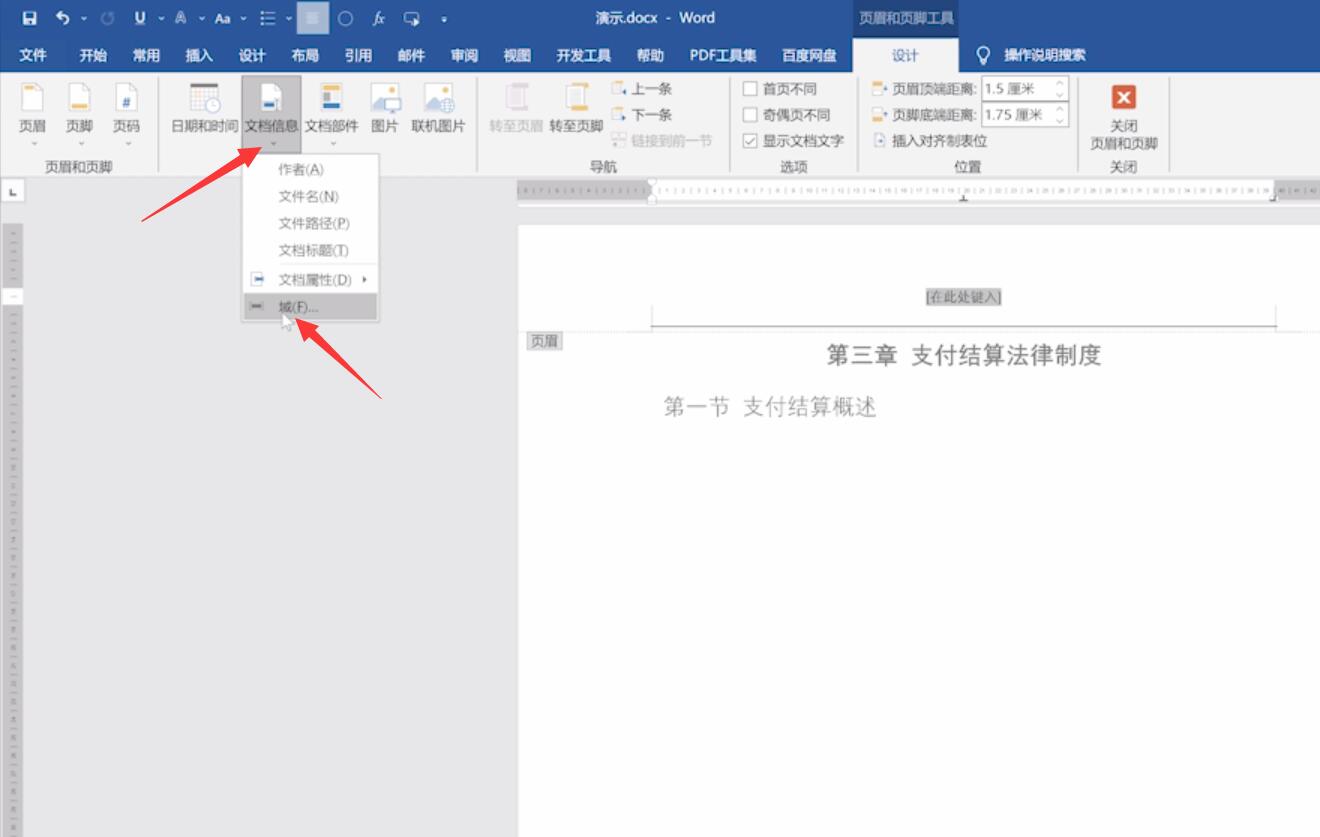Select 作者(A) from the dropdown menu
1320x837 pixels.
pyautogui.click(x=311, y=170)
